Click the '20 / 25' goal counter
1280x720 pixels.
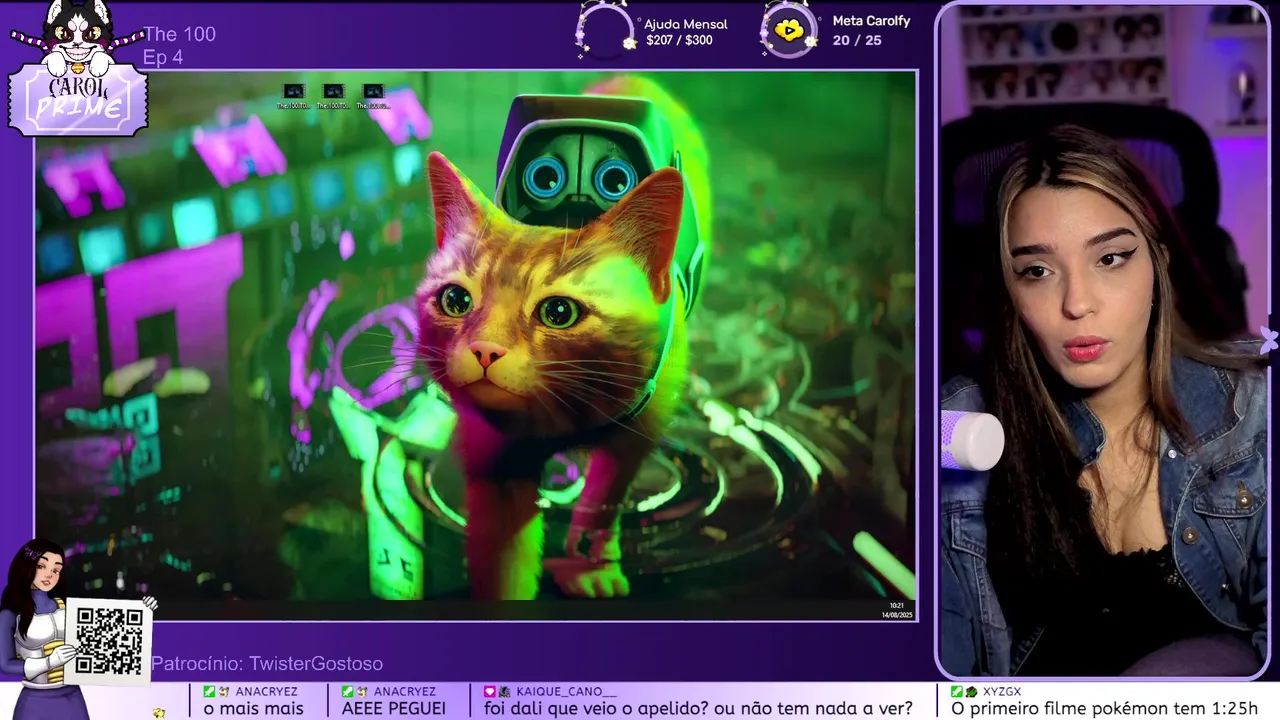[857, 41]
